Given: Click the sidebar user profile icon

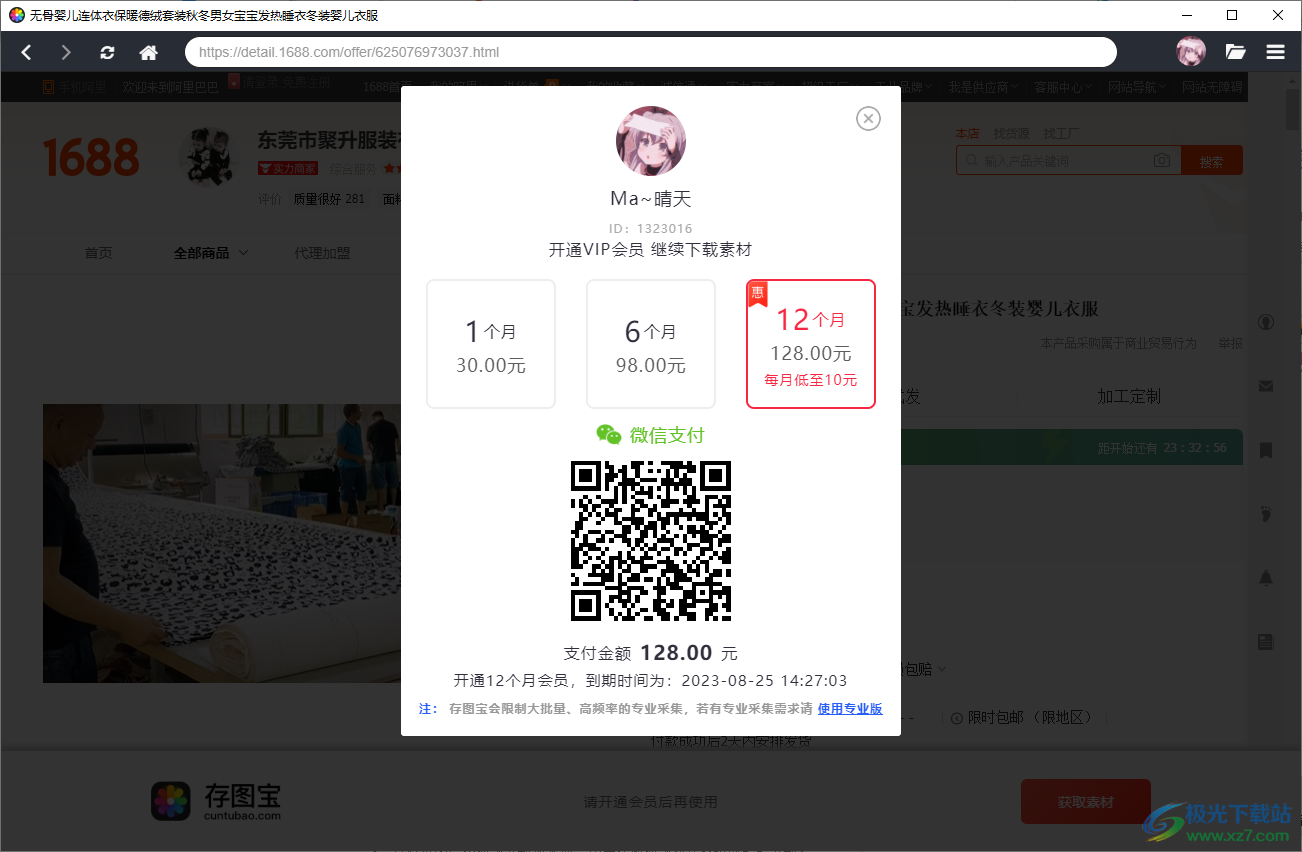Looking at the screenshot, I should pos(1266,322).
